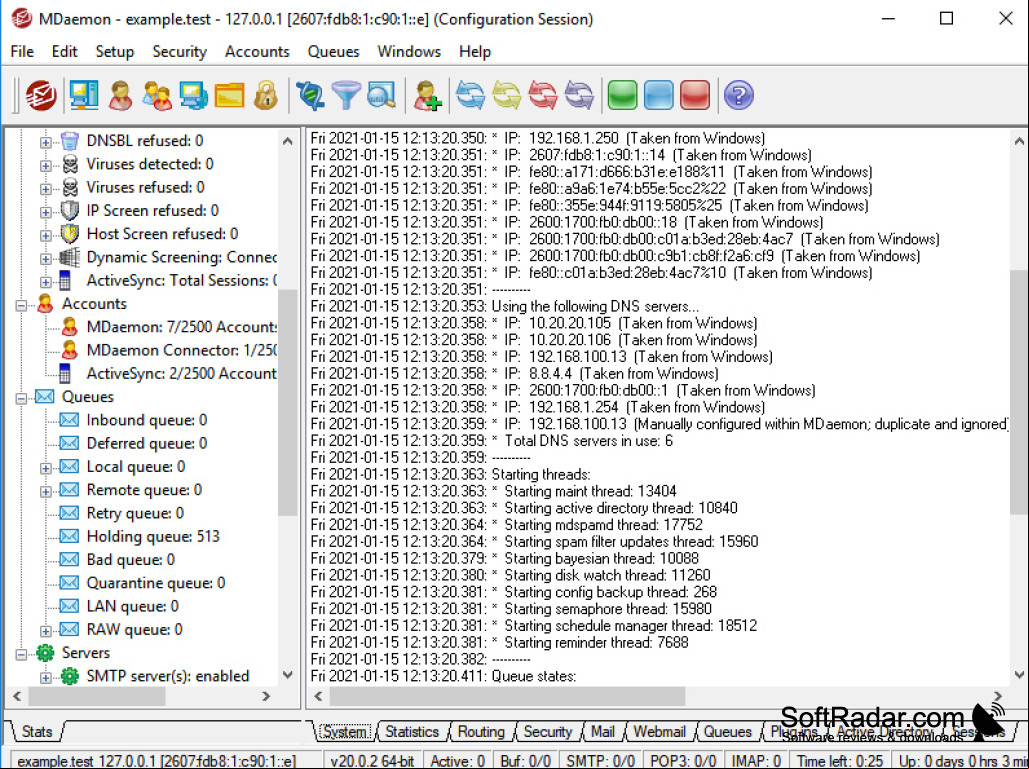
Task: Open the yellow mail folder toolbar icon
Action: coord(229,96)
